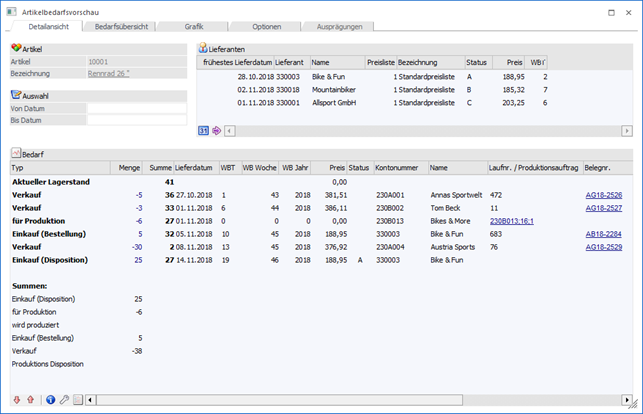Click the calendar 31 icon below Lieferanten
The width and height of the screenshot is (643, 414).
click(x=203, y=130)
